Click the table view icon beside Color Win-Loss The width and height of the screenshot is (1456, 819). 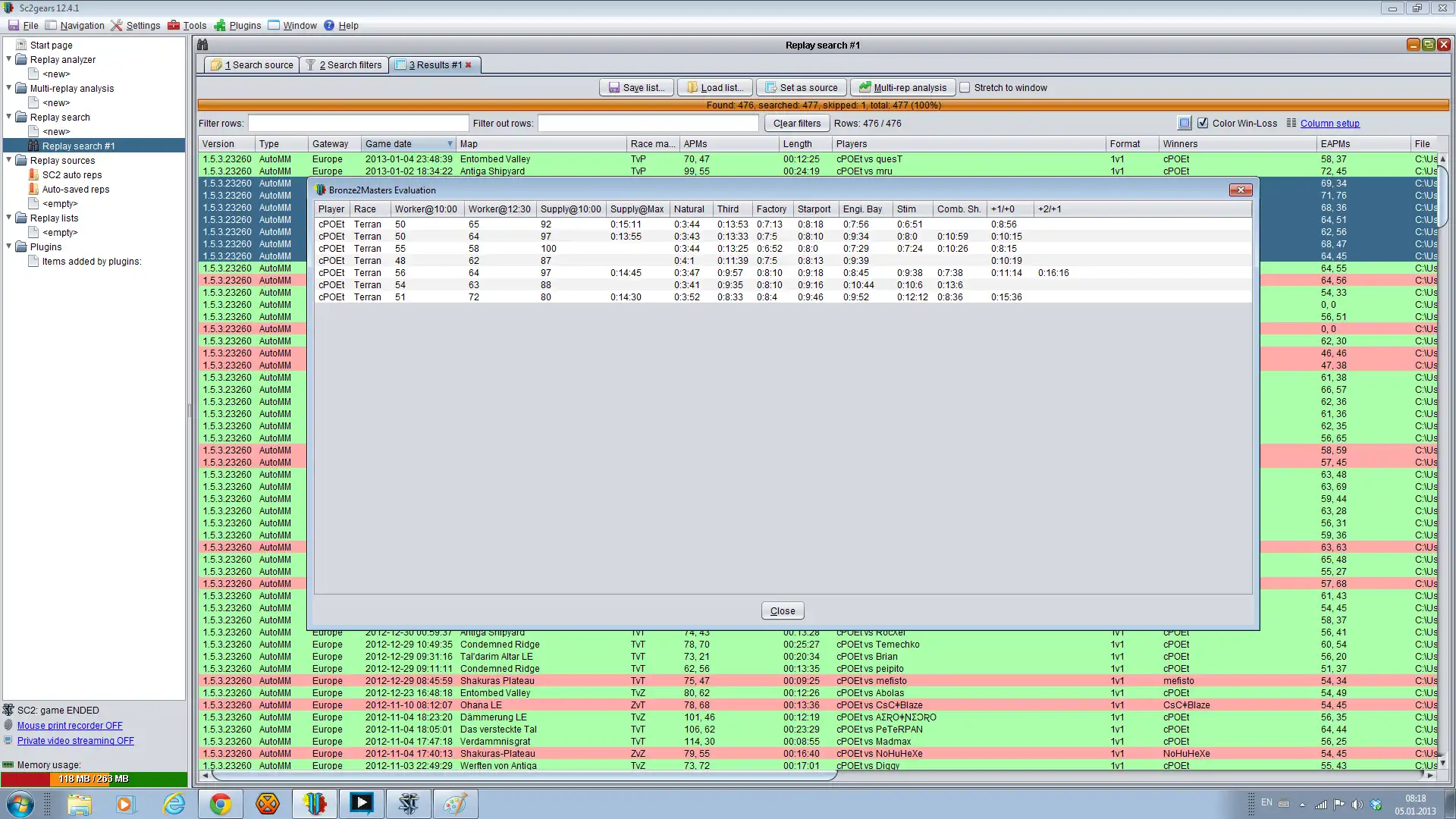(x=1185, y=124)
